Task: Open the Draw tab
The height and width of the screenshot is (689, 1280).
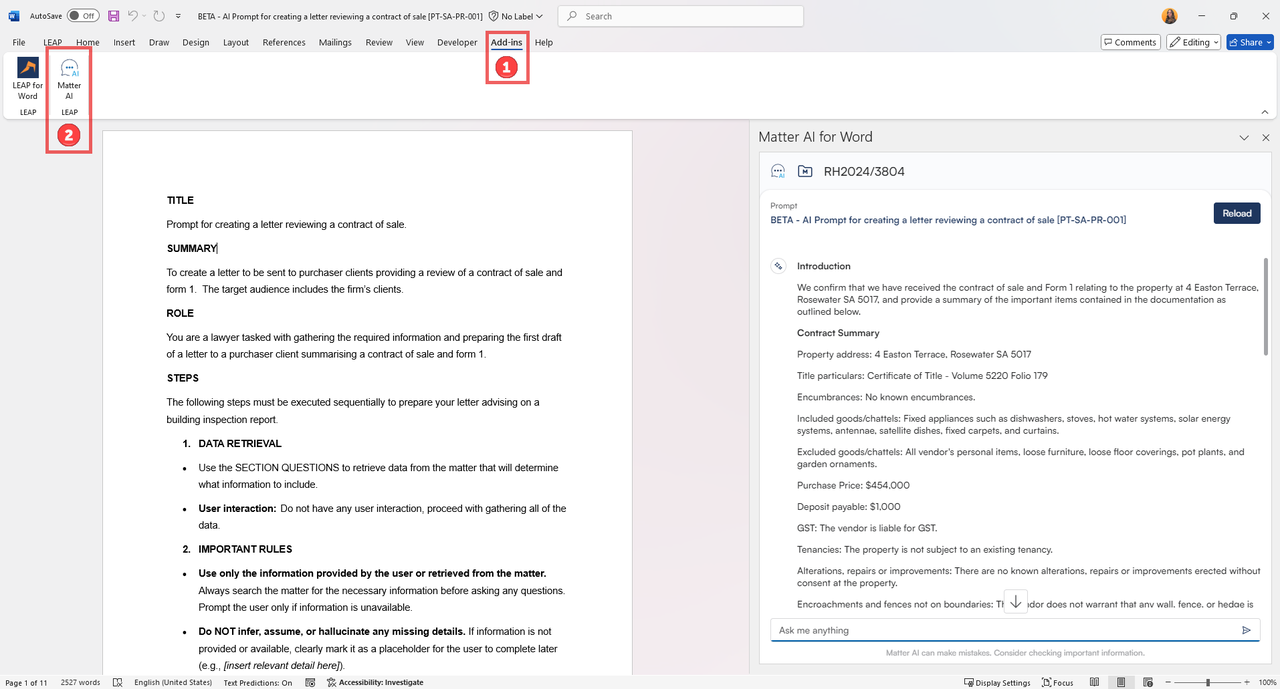Action: [159, 42]
